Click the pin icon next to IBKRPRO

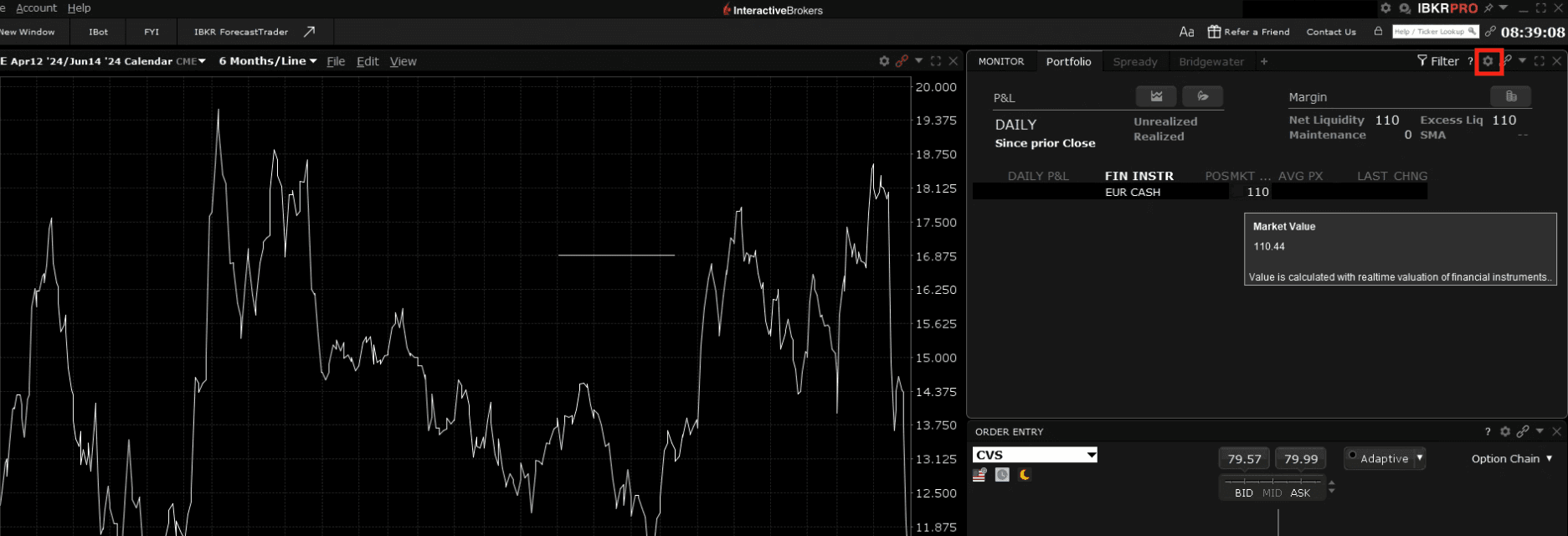coord(1488,8)
